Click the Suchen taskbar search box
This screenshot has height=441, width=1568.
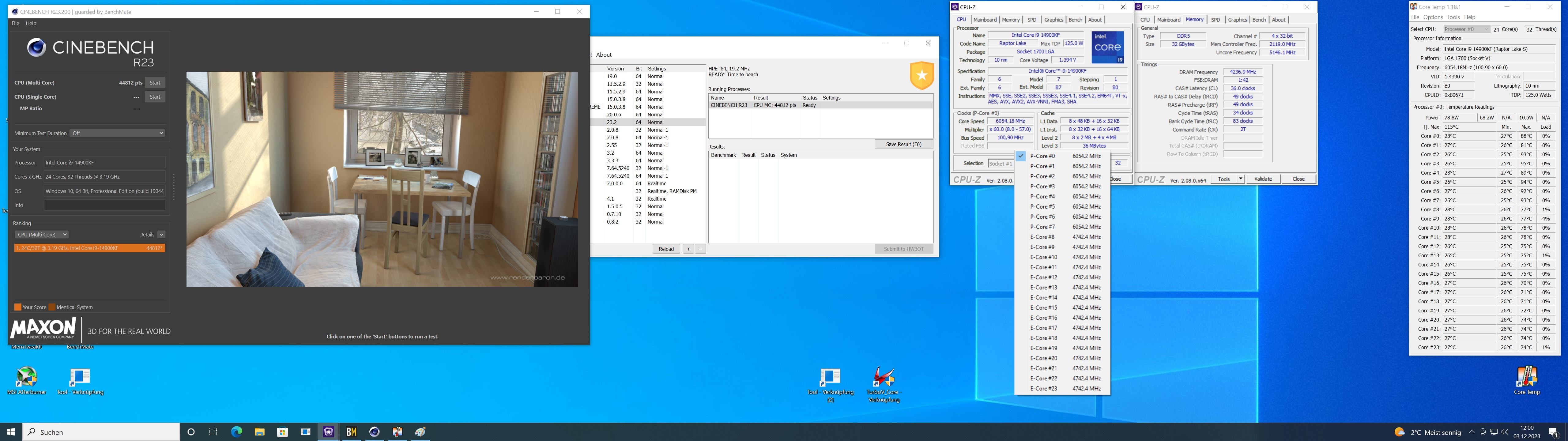pos(101,432)
